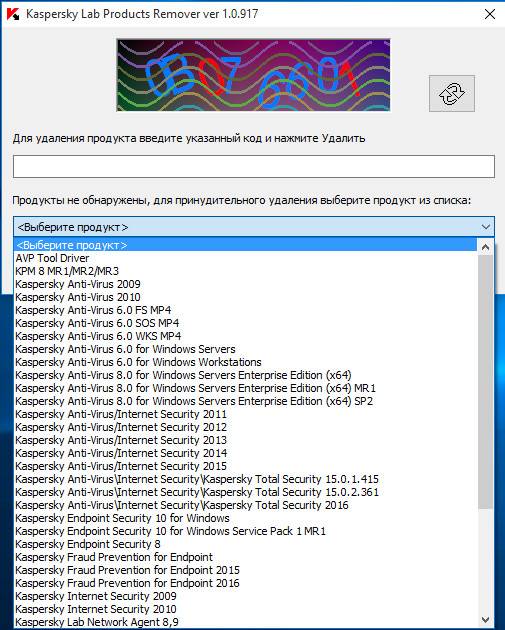Pick Endpoint Security 10 Service Pack 1 MR1
The height and width of the screenshot is (630, 505).
[x=245, y=531]
